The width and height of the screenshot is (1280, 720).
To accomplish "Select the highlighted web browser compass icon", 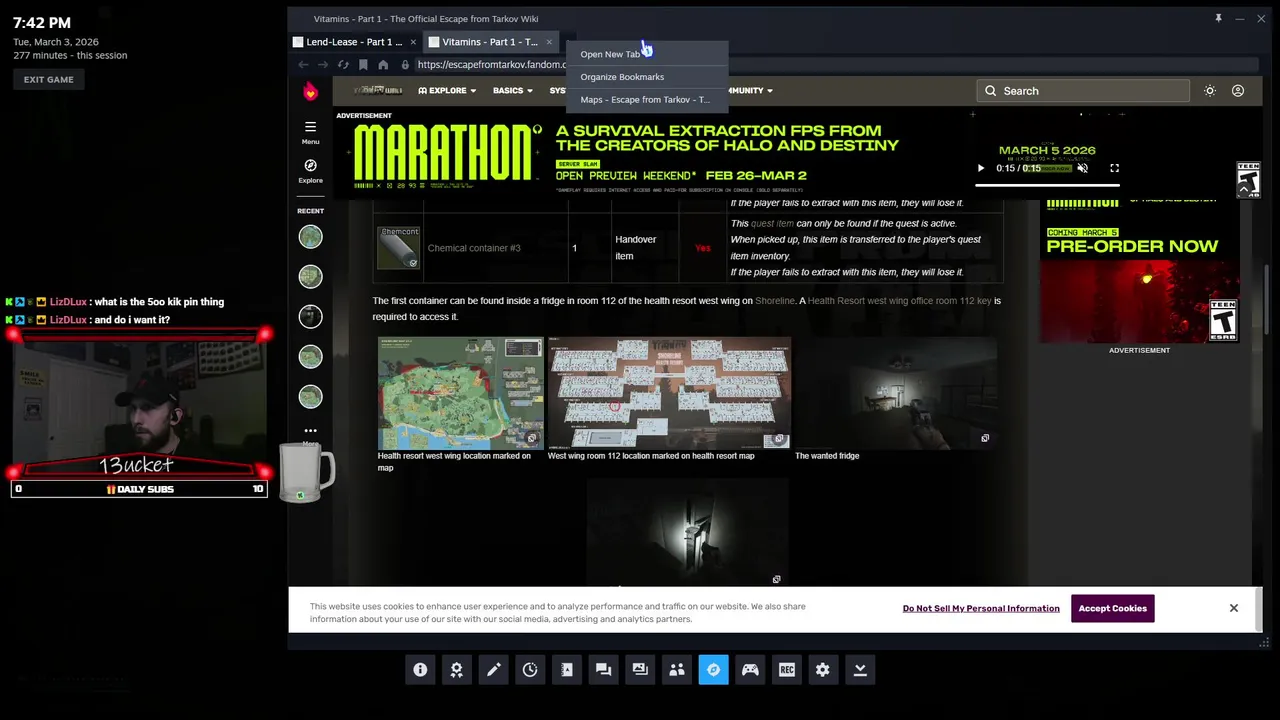I will tap(713, 670).
